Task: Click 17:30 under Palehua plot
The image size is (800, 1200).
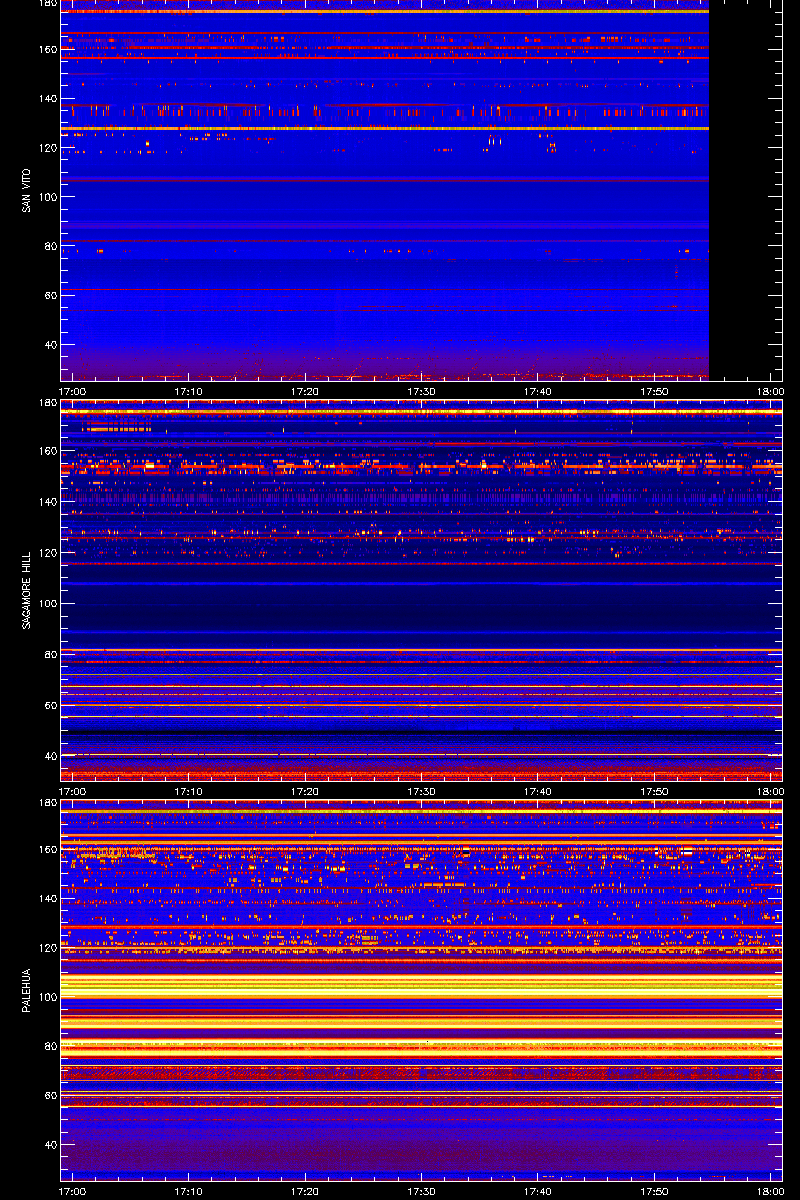Action: click(422, 1192)
